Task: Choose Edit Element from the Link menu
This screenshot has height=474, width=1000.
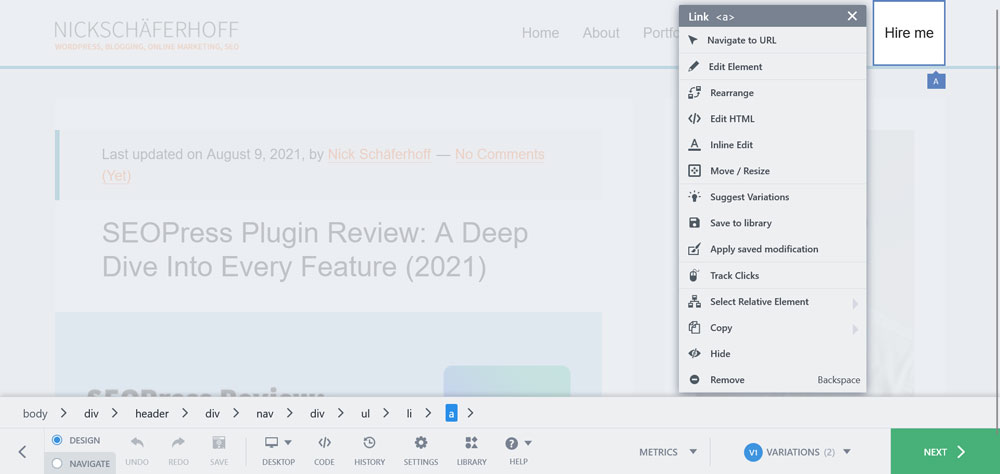Action: click(x=772, y=66)
